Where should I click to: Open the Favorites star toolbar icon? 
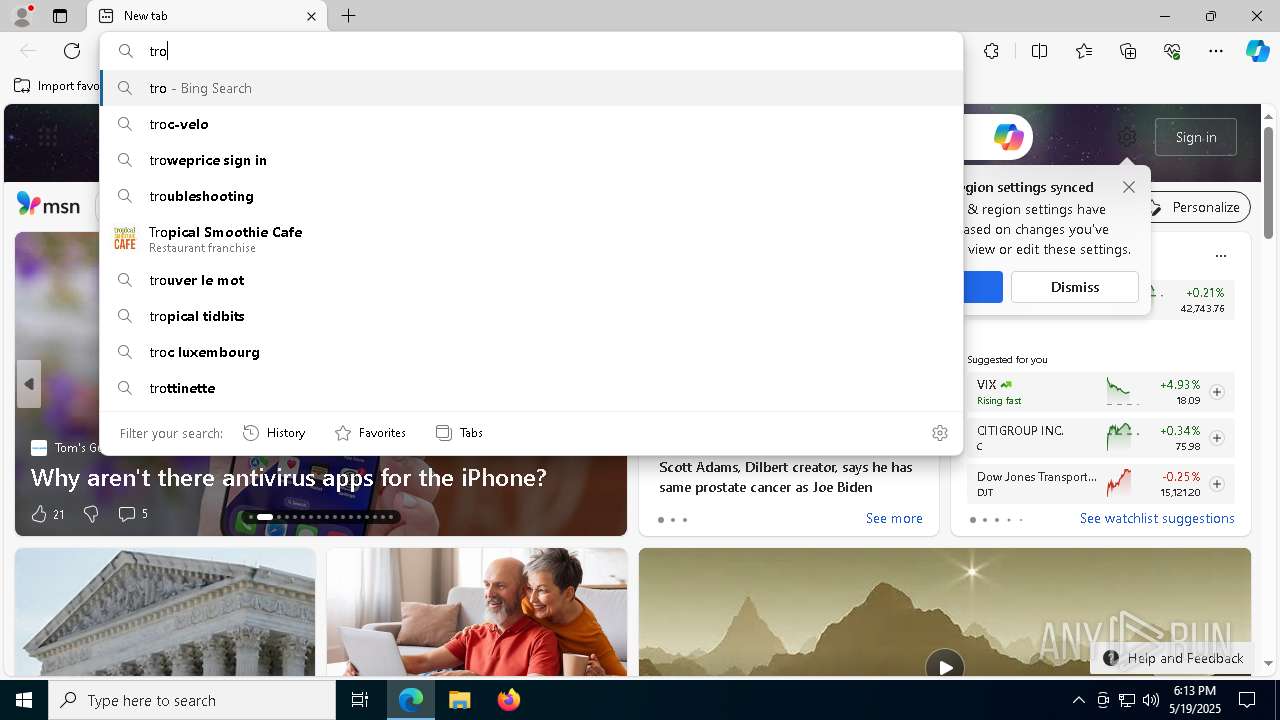[1084, 51]
